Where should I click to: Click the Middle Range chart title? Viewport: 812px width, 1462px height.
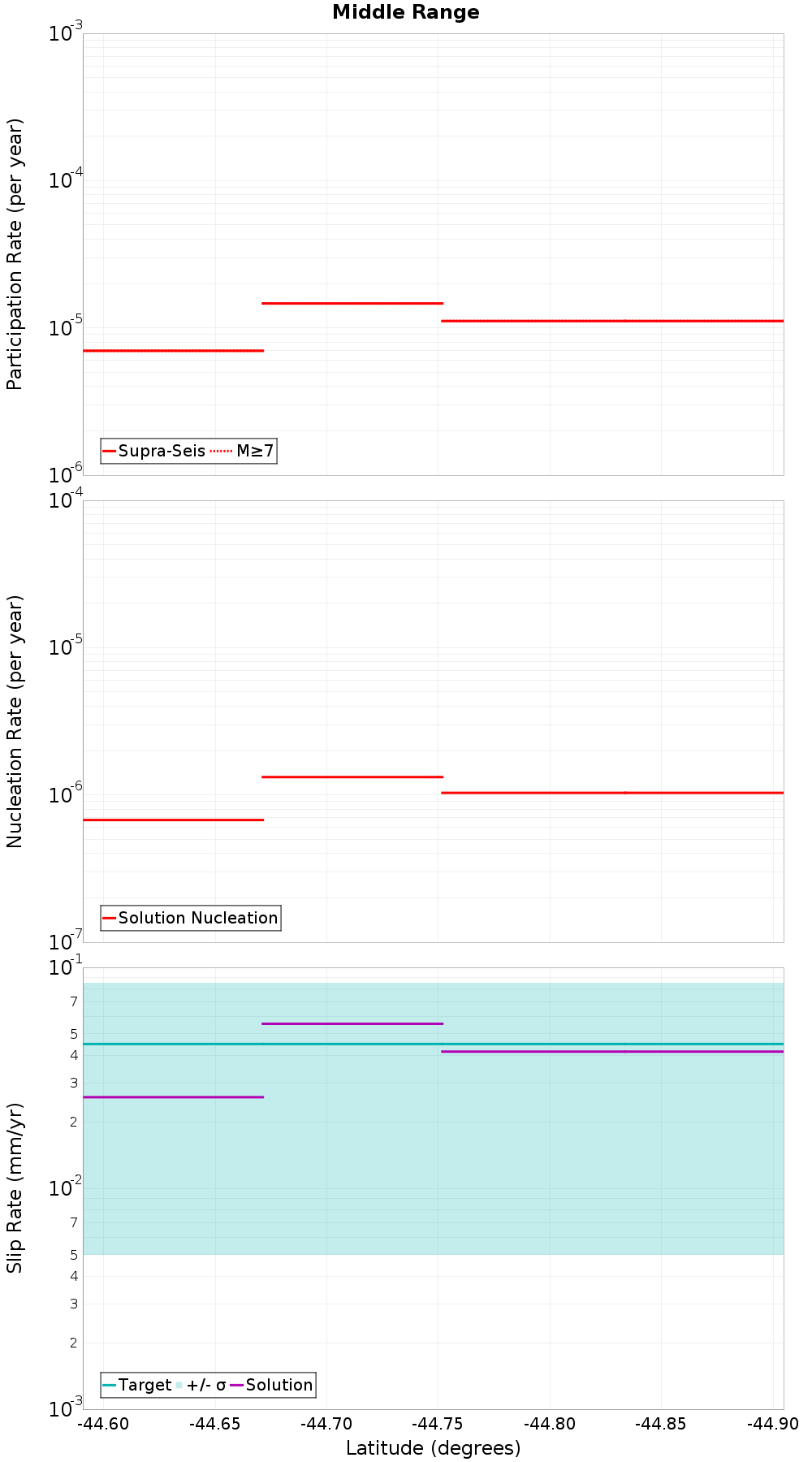(x=406, y=12)
